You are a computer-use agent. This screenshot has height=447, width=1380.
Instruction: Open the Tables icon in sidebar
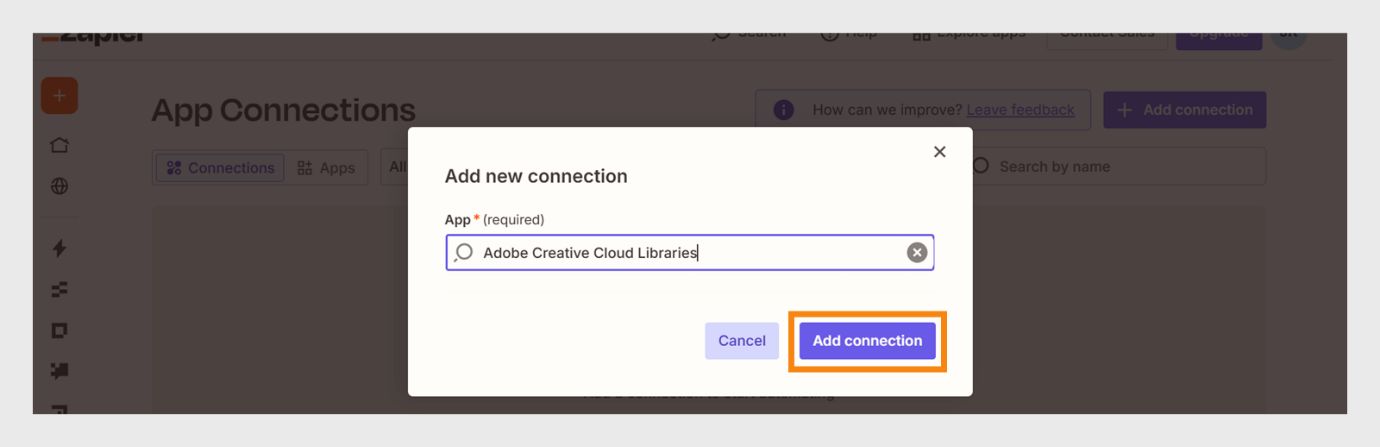[59, 289]
